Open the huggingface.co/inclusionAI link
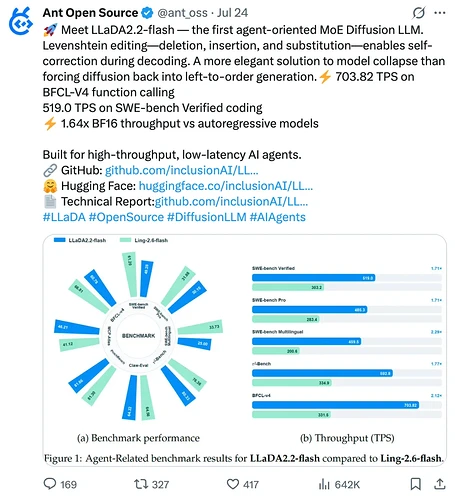 click(226, 186)
